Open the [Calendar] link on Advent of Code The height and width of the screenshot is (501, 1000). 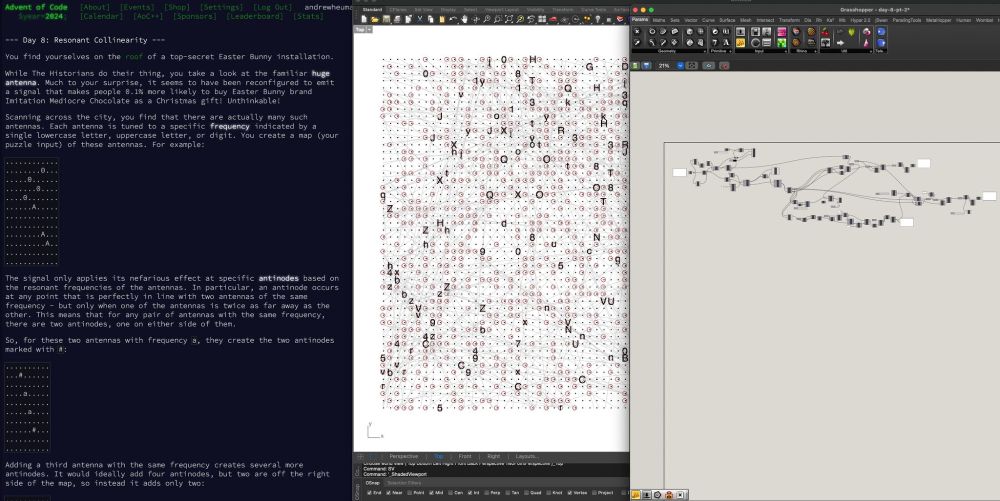pos(102,16)
